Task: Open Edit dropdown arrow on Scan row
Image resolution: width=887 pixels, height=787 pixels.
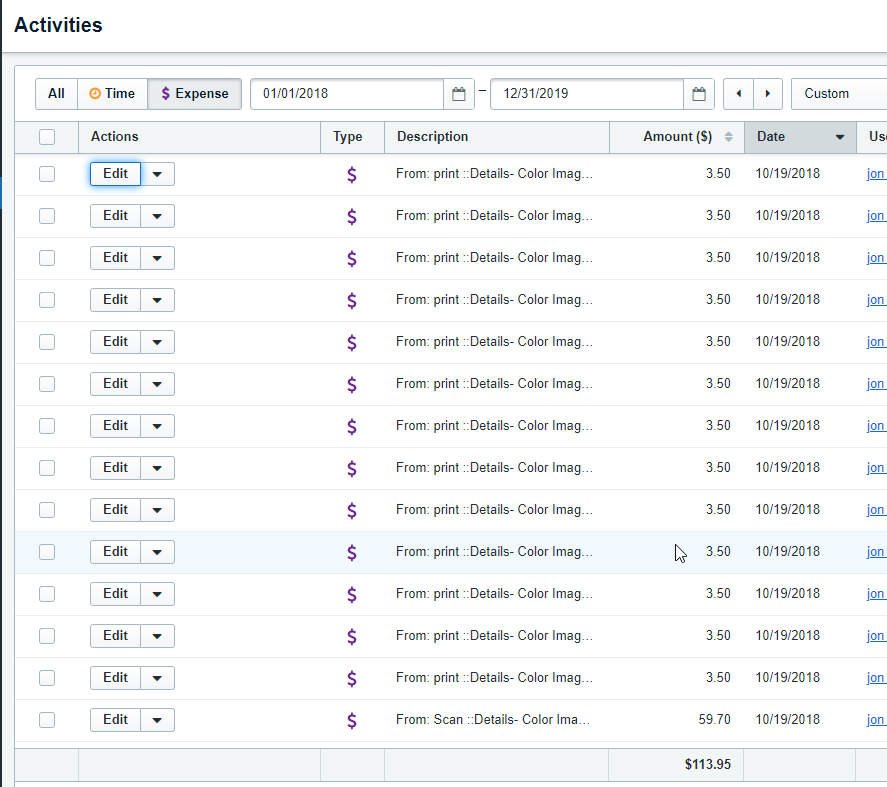Action: point(158,720)
